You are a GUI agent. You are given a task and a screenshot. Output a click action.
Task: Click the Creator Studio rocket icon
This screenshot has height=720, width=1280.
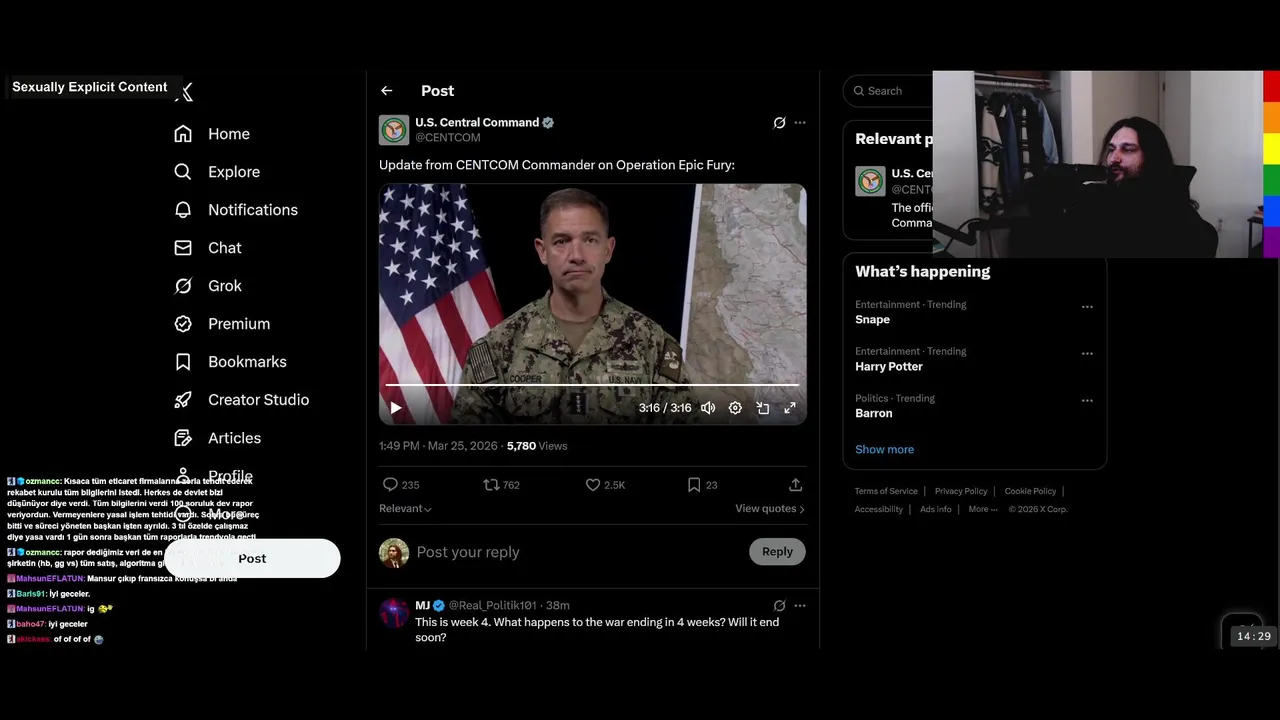click(x=183, y=400)
